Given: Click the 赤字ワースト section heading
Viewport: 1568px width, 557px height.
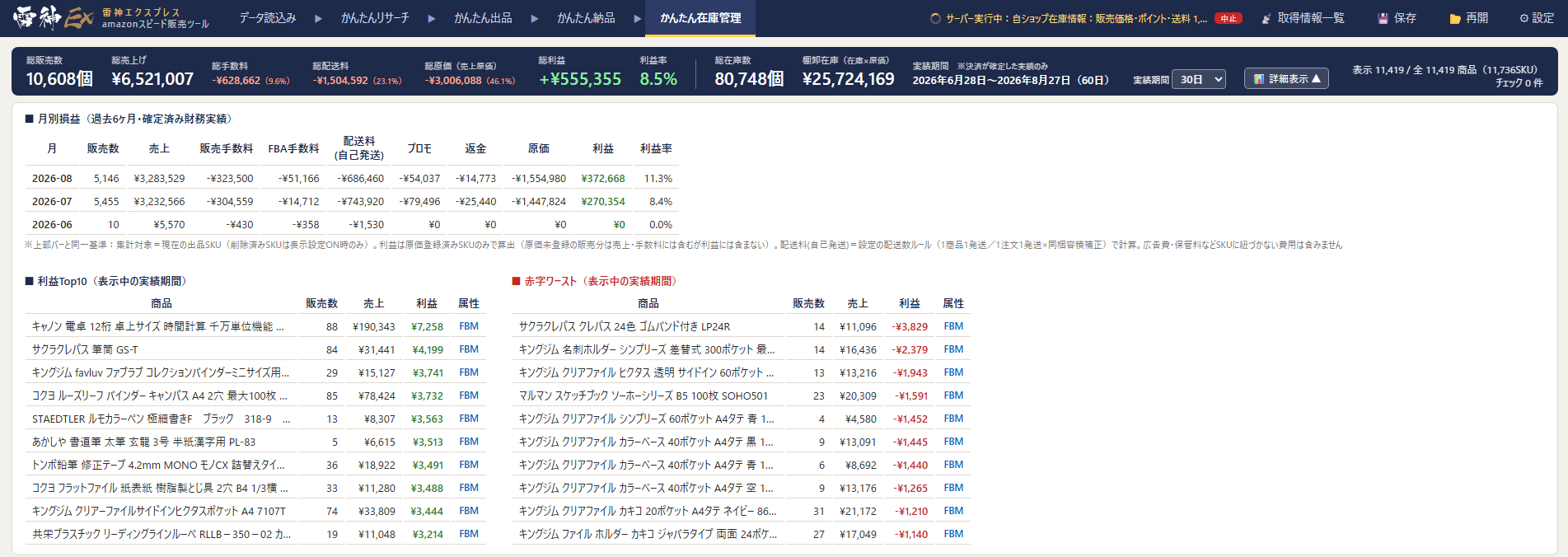Looking at the screenshot, I should coord(597,281).
